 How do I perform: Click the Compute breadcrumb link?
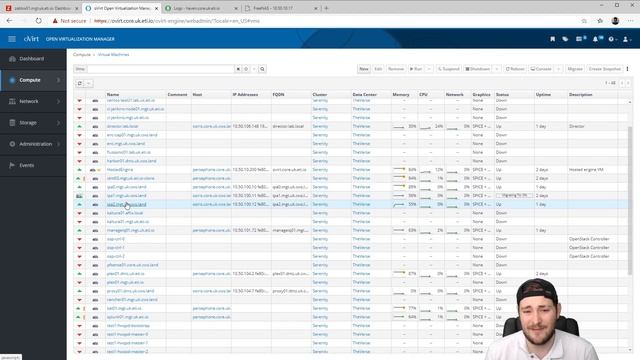pos(82,54)
